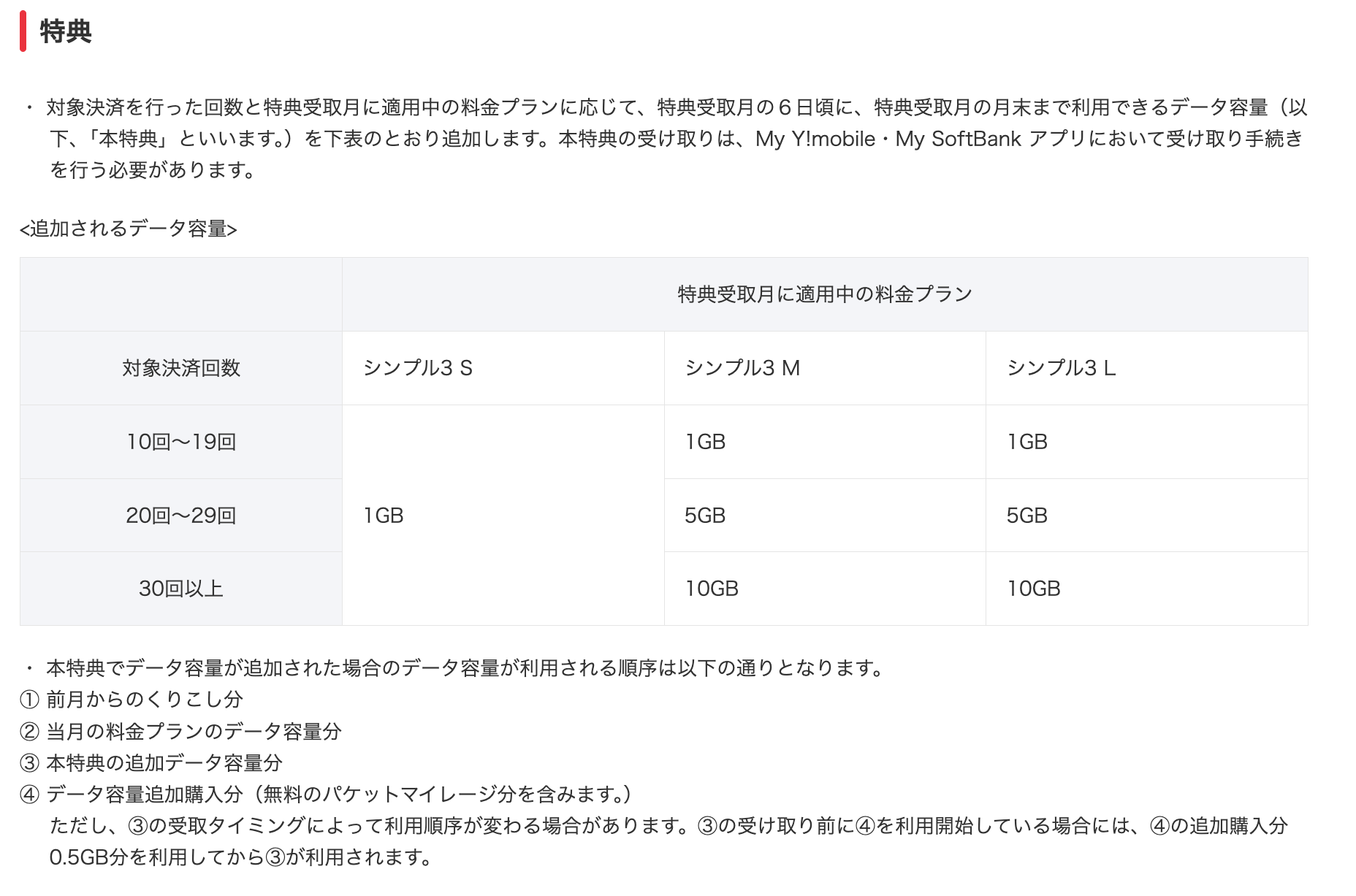Click the 30回以上 row label
1356x896 pixels.
181,589
